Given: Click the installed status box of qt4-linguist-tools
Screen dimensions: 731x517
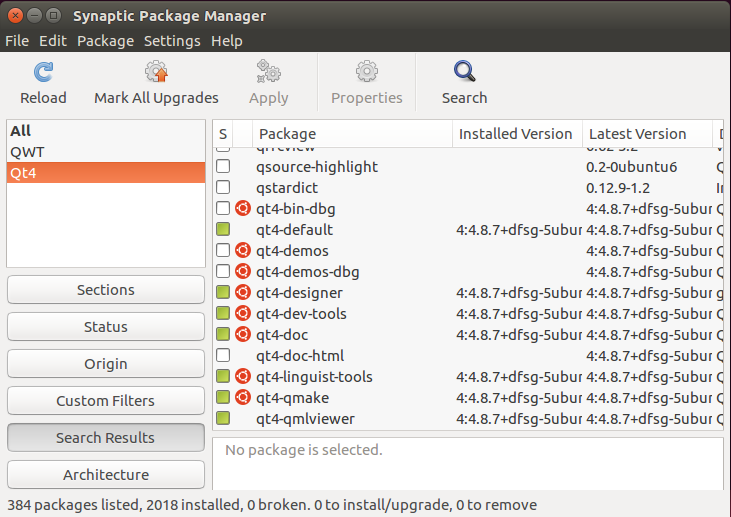Looking at the screenshot, I should tap(223, 376).
